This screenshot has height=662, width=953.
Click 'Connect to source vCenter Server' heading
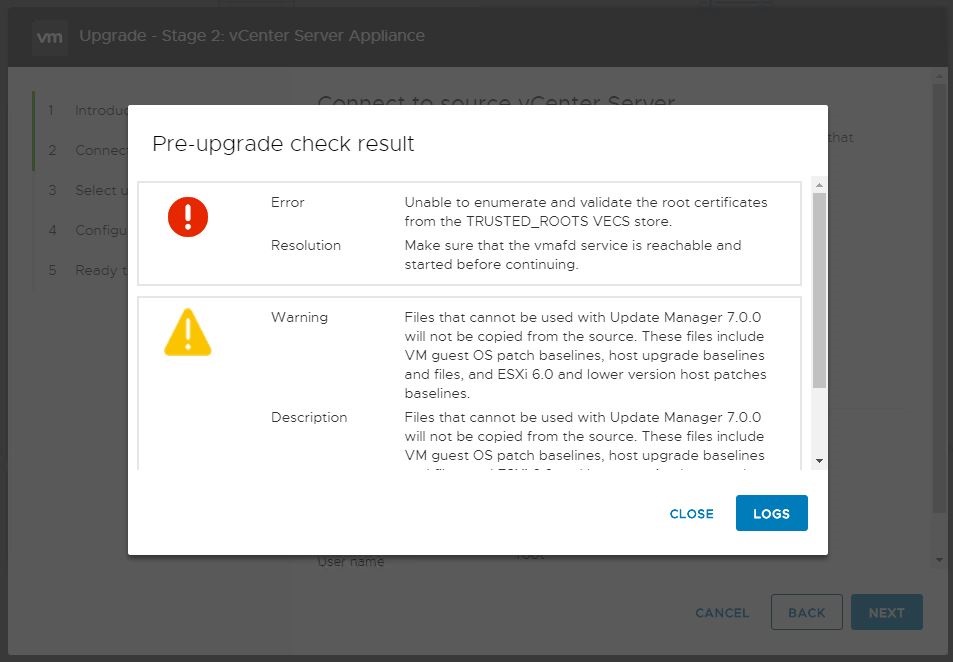(496, 100)
